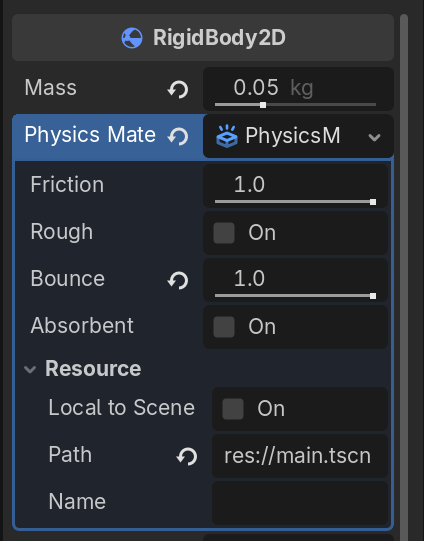Collapse the Resource section

(30, 370)
